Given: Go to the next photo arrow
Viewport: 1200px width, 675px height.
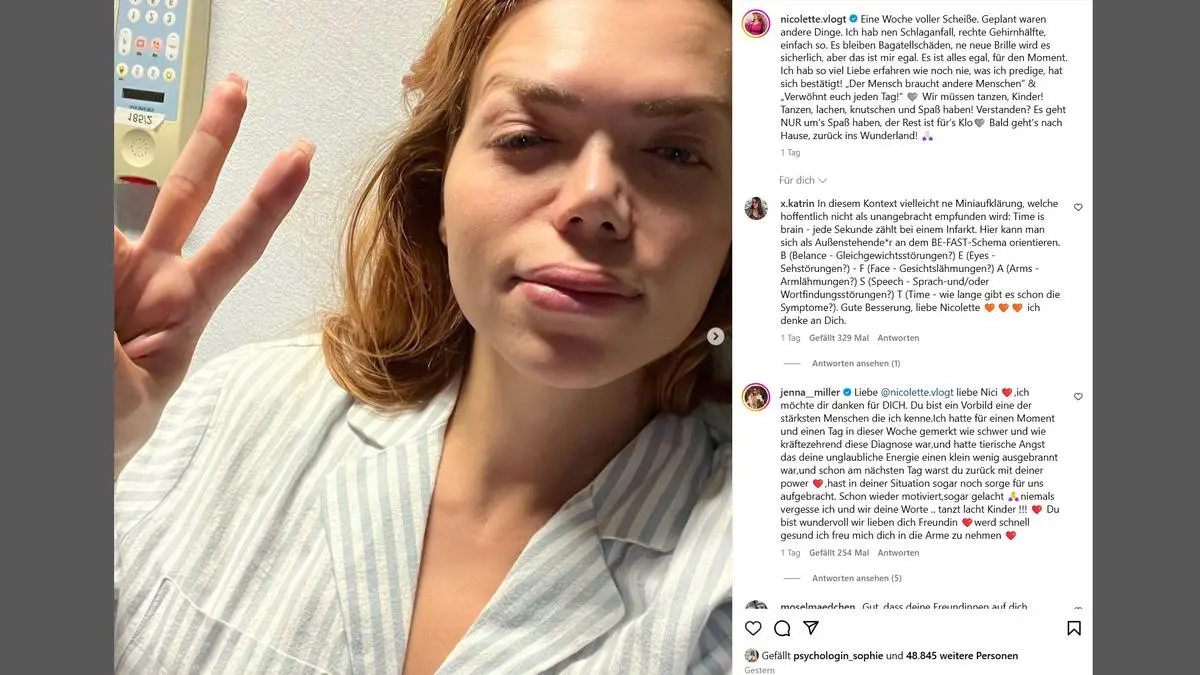Looking at the screenshot, I should (x=715, y=336).
